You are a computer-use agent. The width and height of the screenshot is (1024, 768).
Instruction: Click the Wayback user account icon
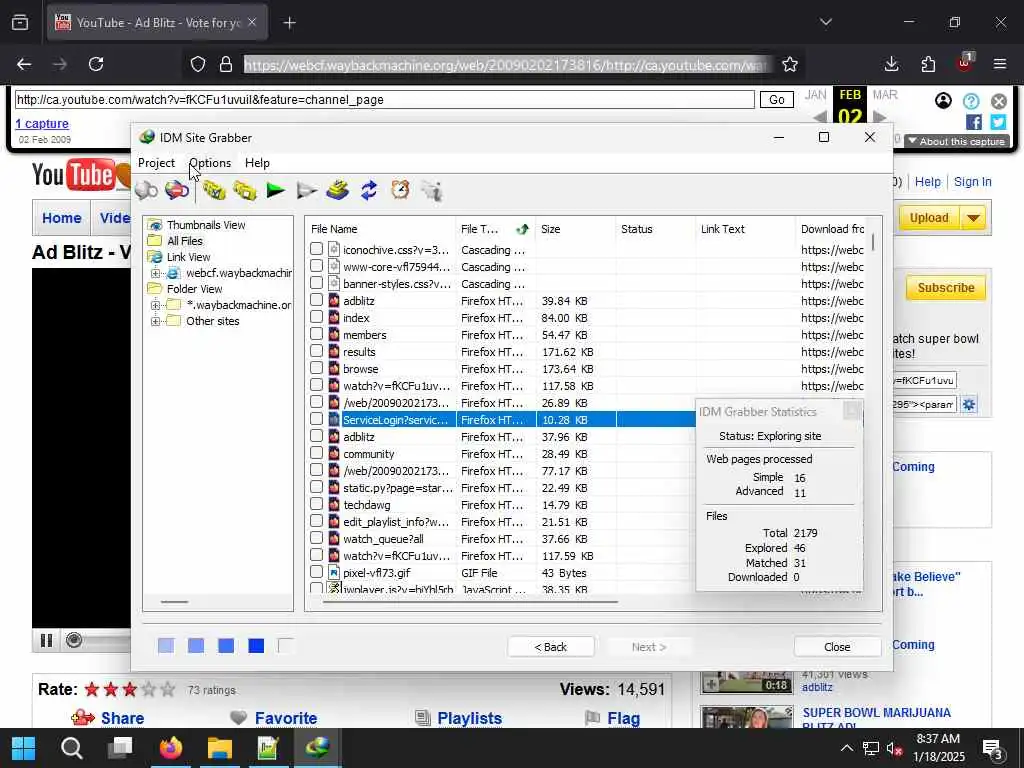click(943, 101)
